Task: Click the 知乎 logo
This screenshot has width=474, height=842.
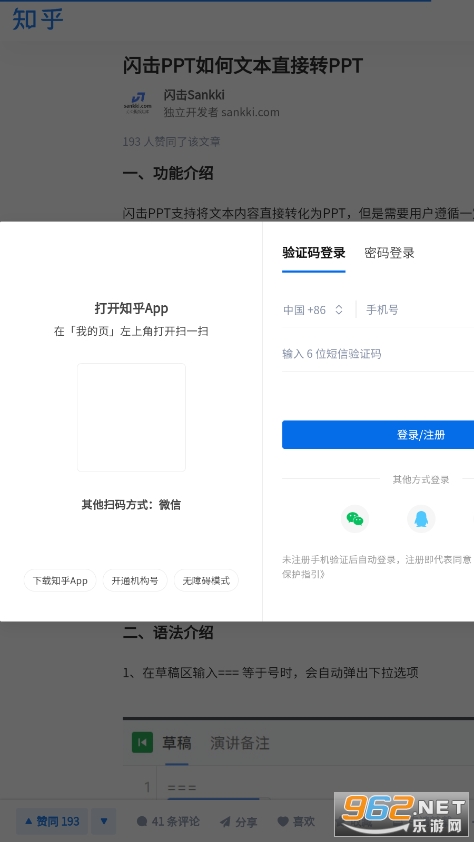Action: click(38, 19)
